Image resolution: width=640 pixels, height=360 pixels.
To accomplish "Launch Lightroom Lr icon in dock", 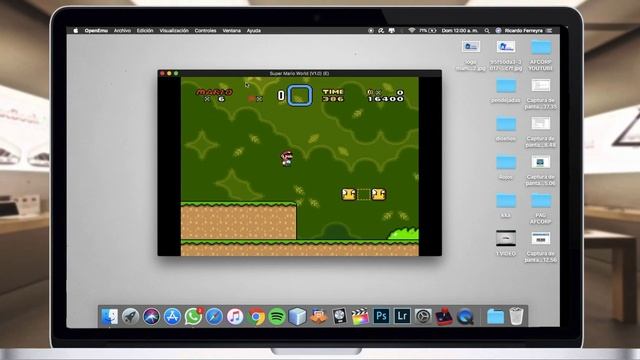I will point(402,316).
